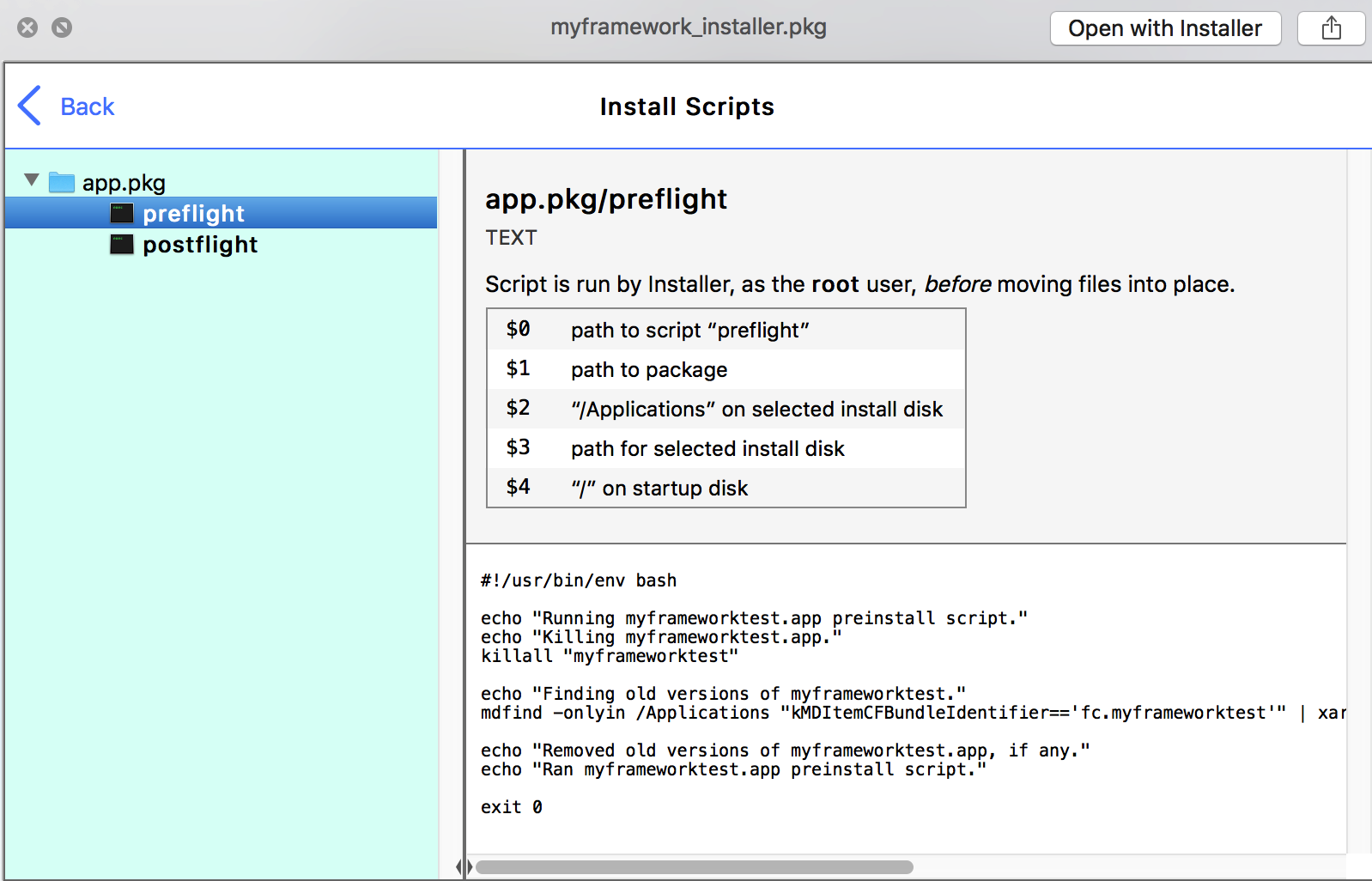Click the app.pkg folder icon
The height and width of the screenshot is (881, 1372).
(62, 182)
